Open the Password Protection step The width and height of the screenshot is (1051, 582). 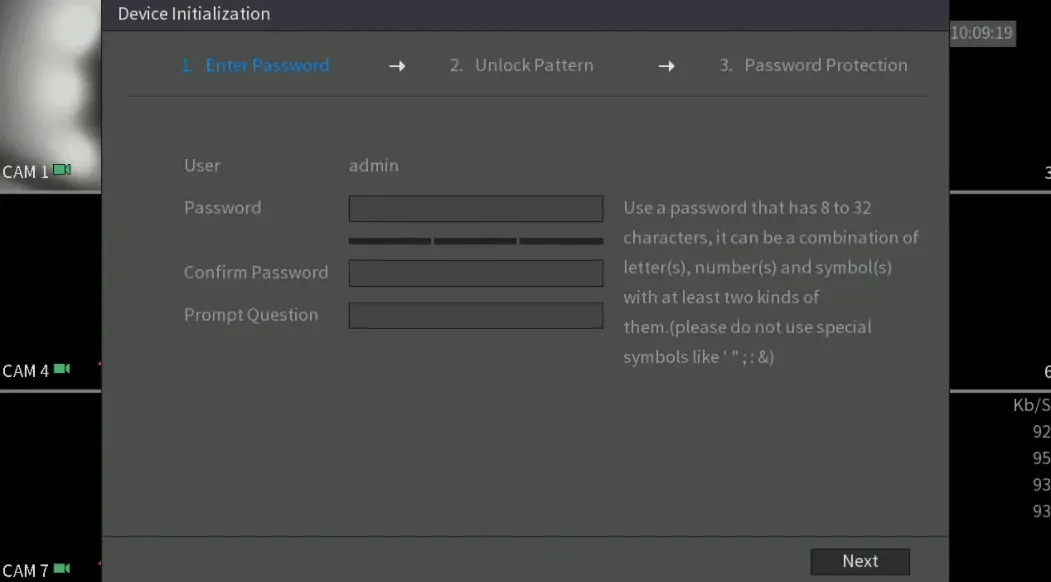[x=813, y=66]
